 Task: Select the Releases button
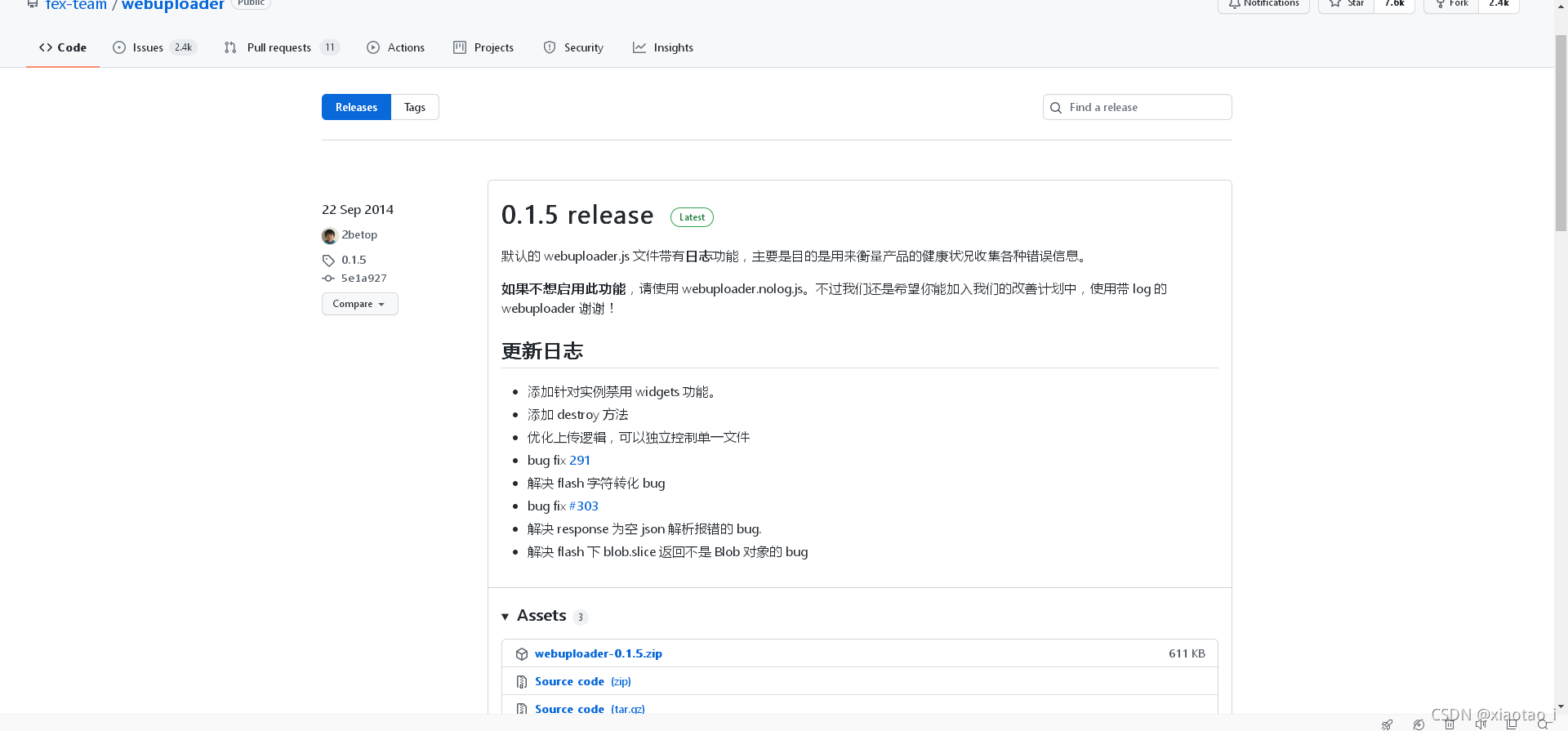[356, 107]
